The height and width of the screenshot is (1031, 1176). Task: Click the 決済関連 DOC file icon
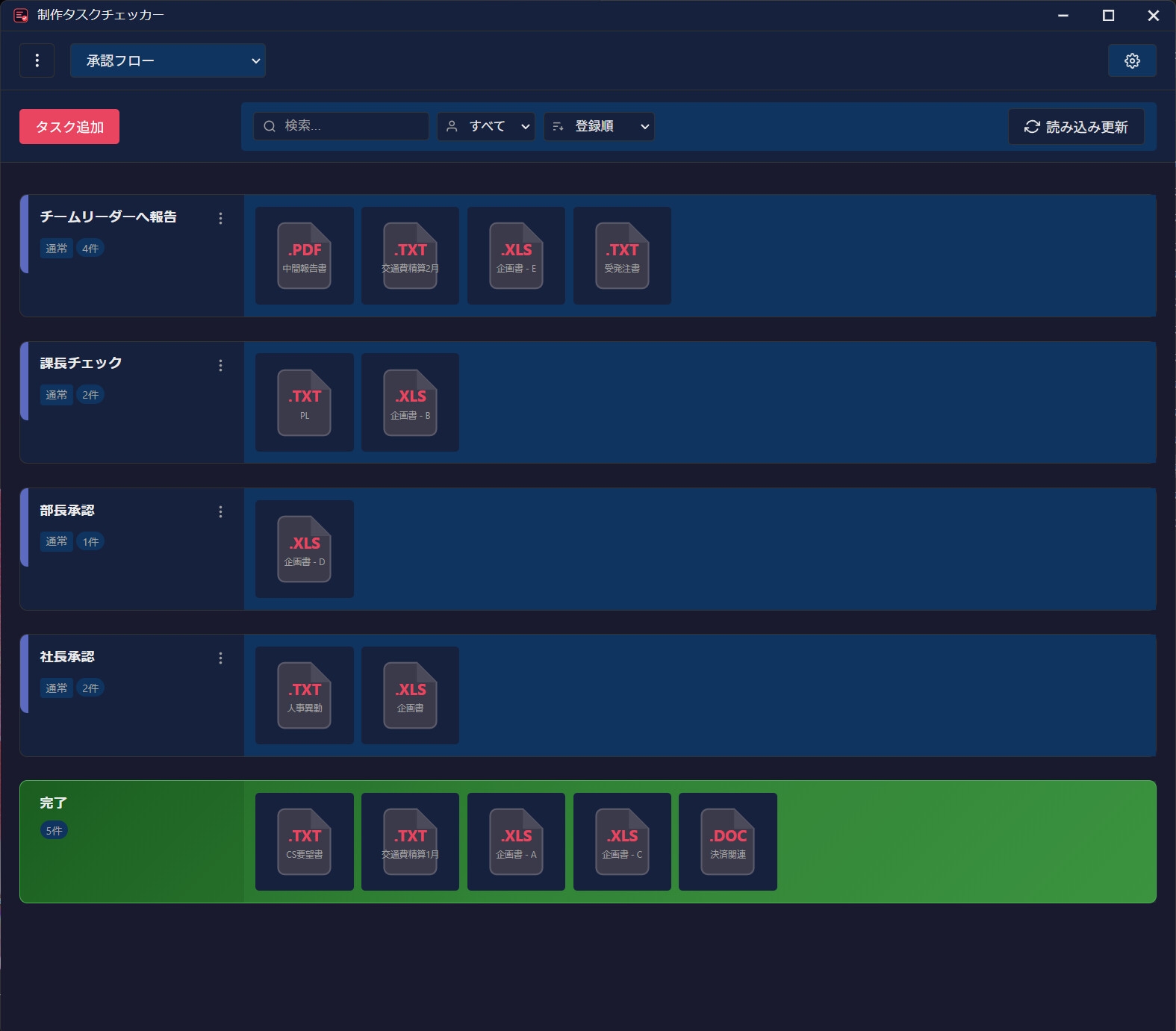tap(728, 841)
